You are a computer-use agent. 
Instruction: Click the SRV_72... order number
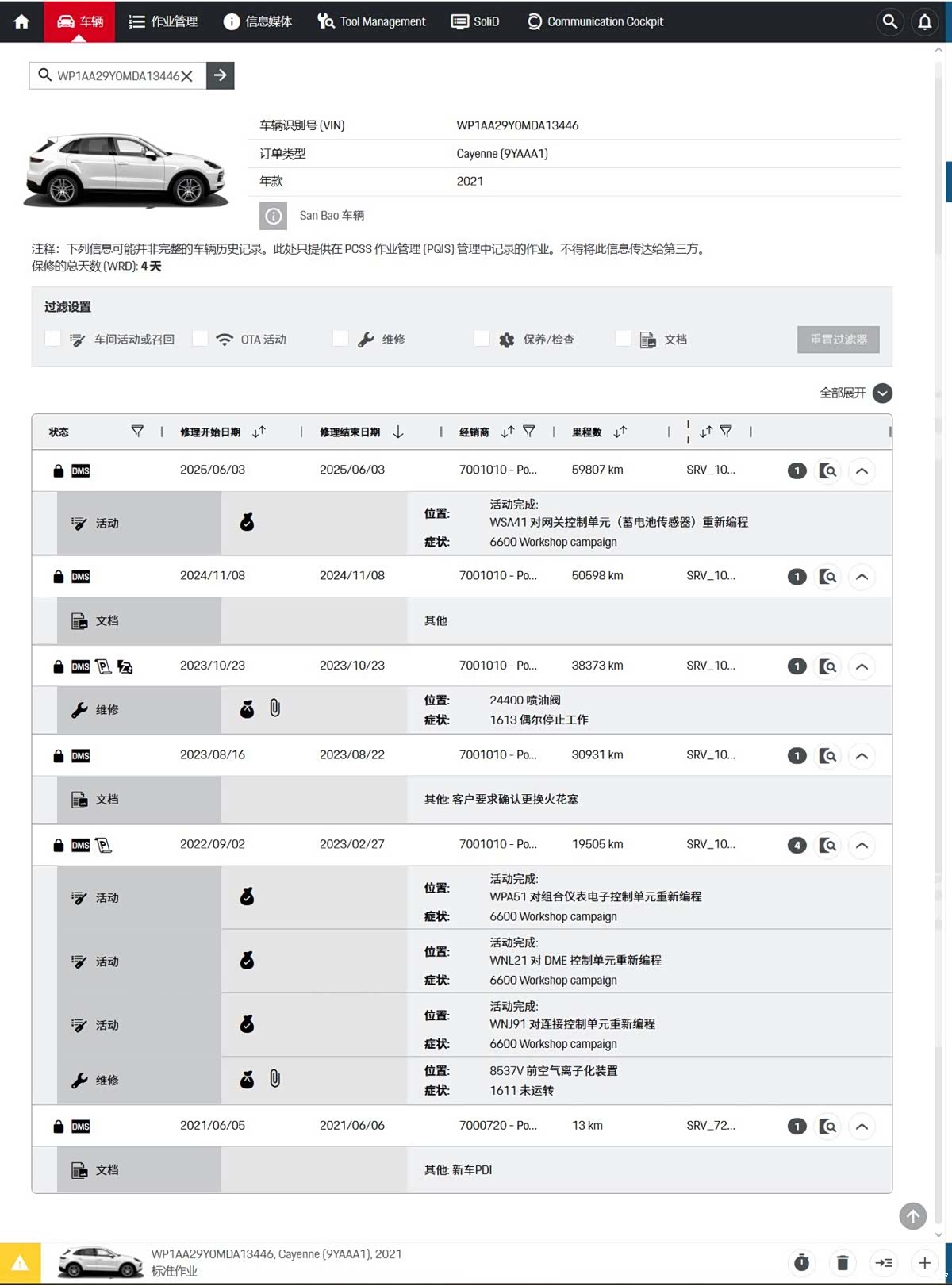coord(711,1126)
